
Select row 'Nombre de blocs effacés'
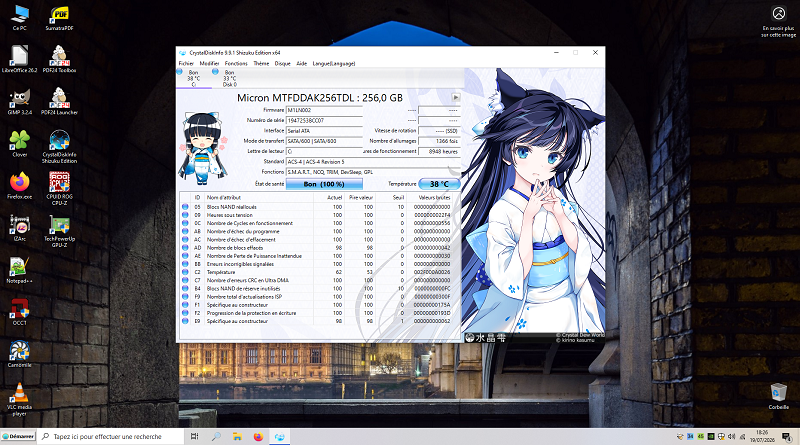coord(315,248)
